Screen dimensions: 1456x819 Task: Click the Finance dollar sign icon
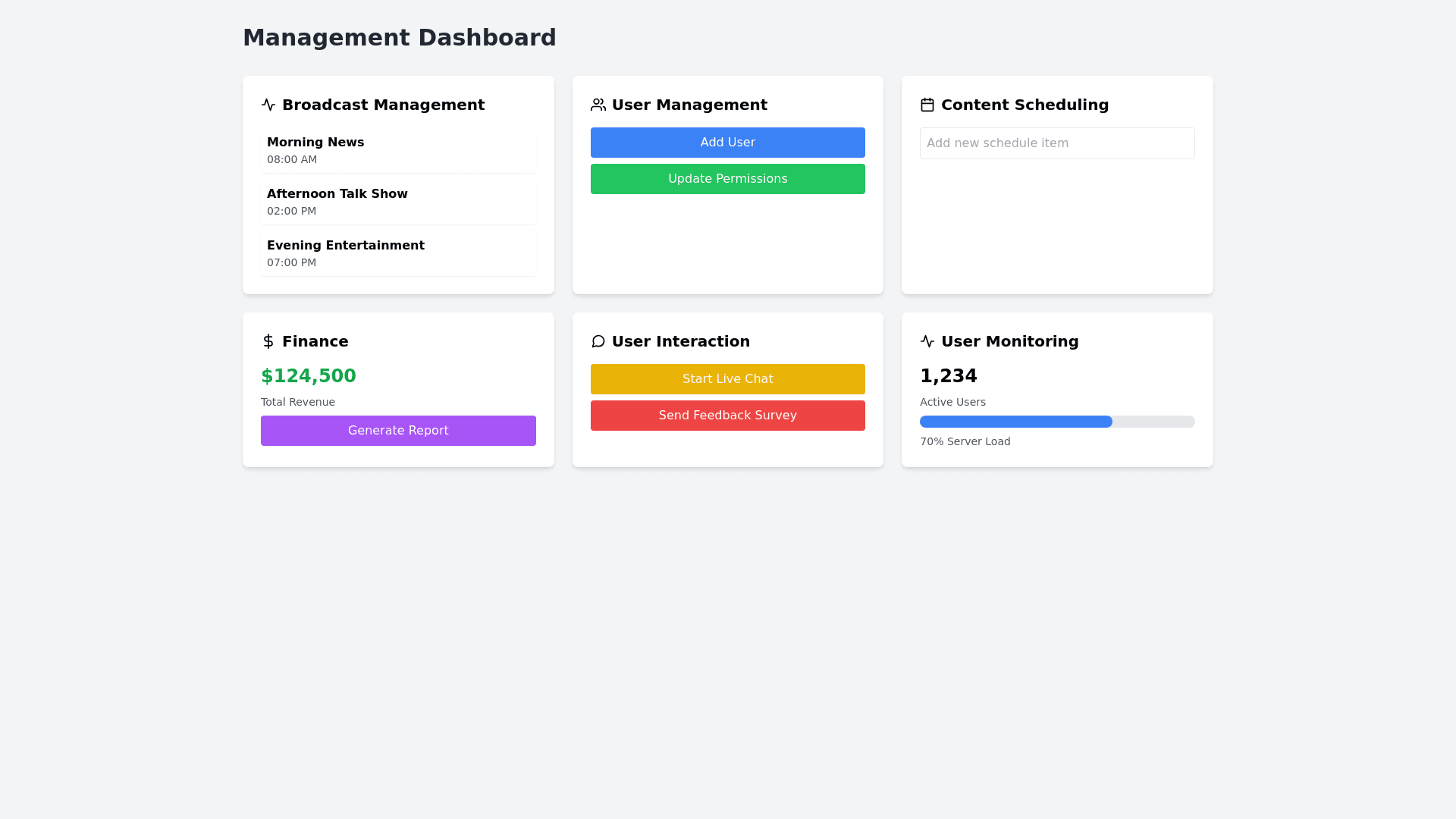(268, 341)
